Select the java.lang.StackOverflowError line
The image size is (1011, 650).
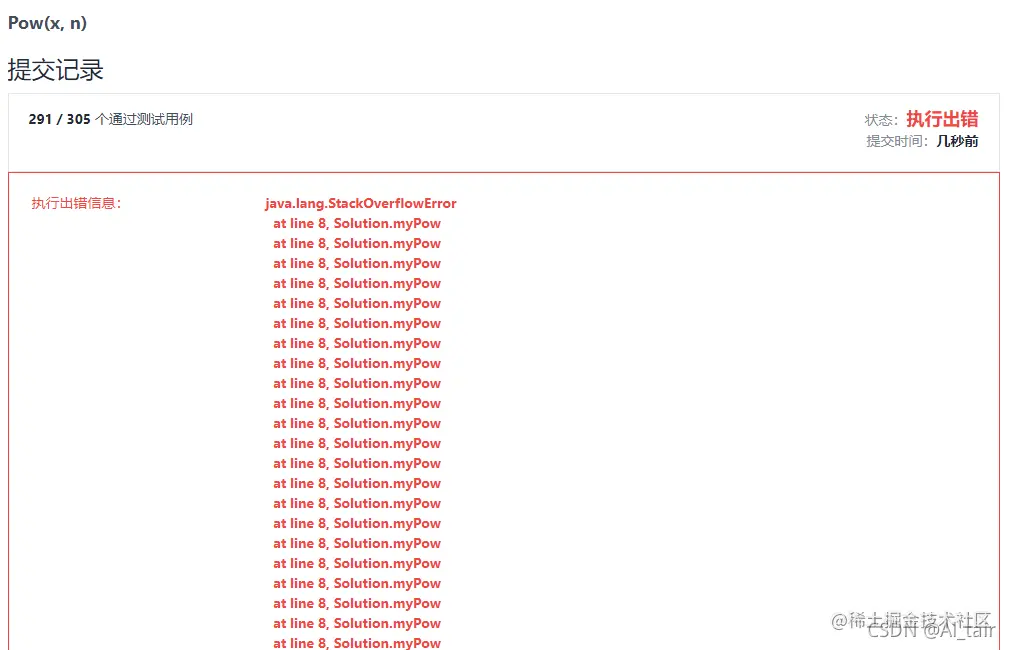point(360,204)
